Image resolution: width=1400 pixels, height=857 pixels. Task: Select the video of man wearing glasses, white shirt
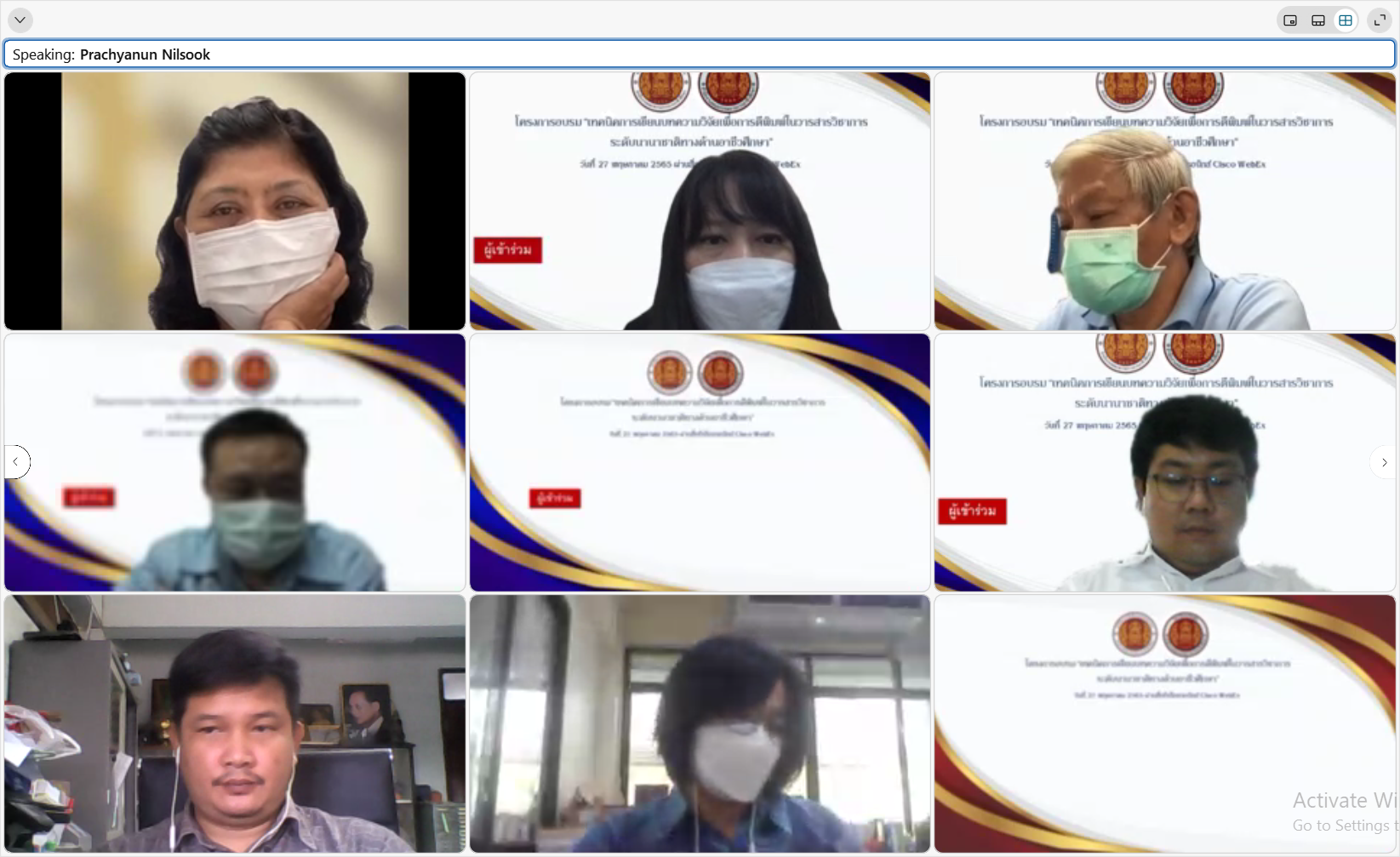point(1165,462)
